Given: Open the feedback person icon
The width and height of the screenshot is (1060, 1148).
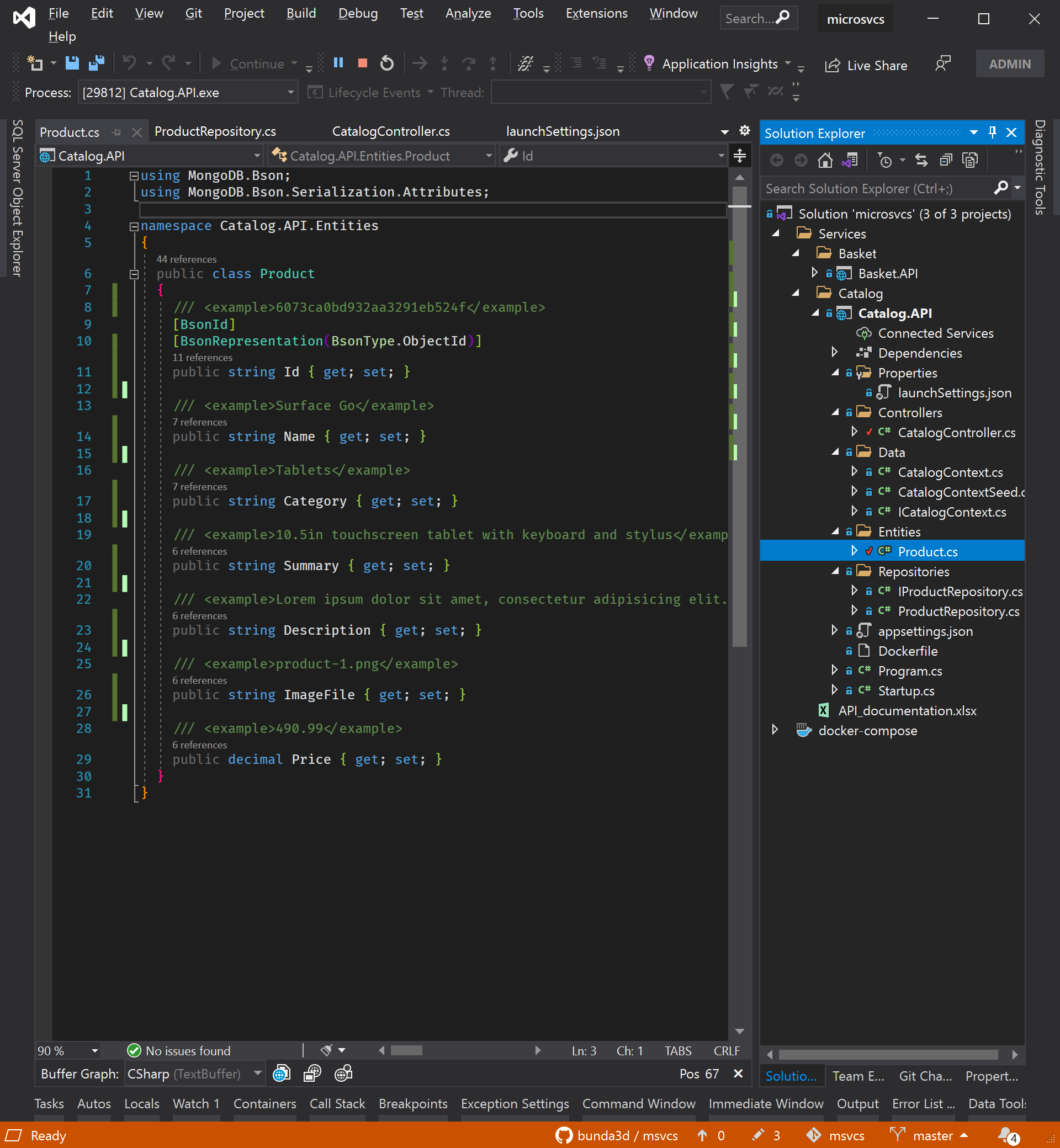Looking at the screenshot, I should pos(942,63).
